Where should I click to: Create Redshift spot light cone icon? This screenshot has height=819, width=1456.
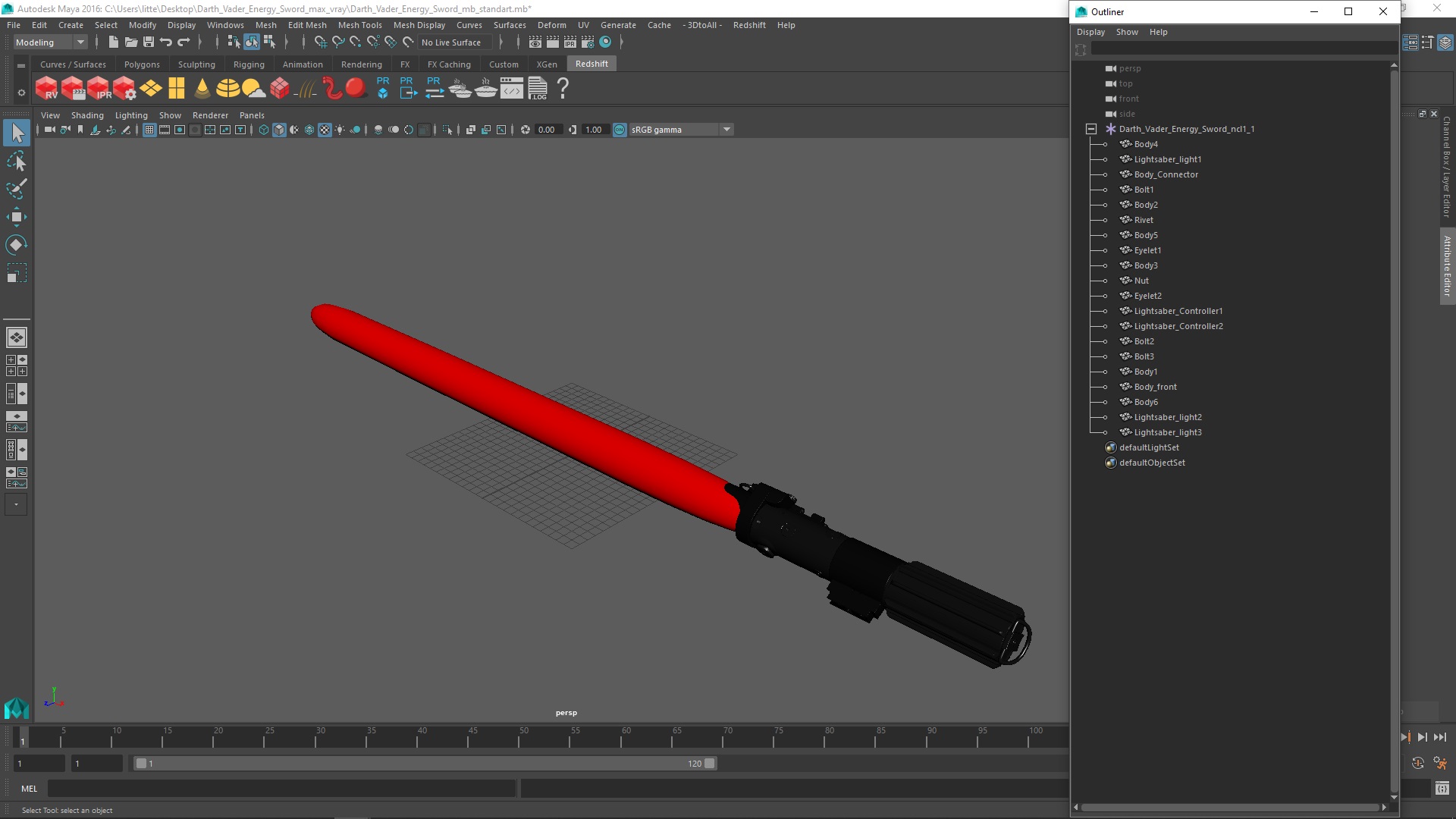pyautogui.click(x=202, y=89)
